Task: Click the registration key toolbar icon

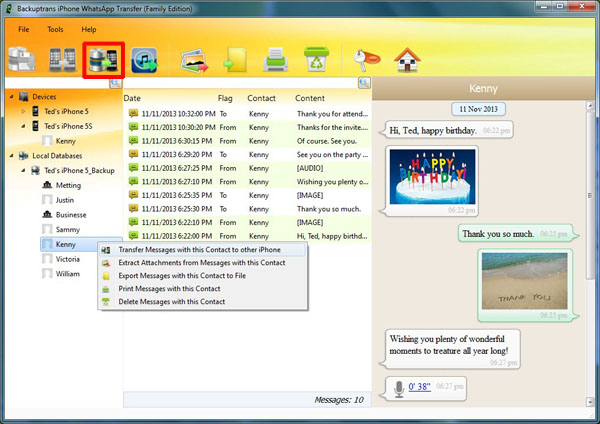Action: [x=366, y=60]
